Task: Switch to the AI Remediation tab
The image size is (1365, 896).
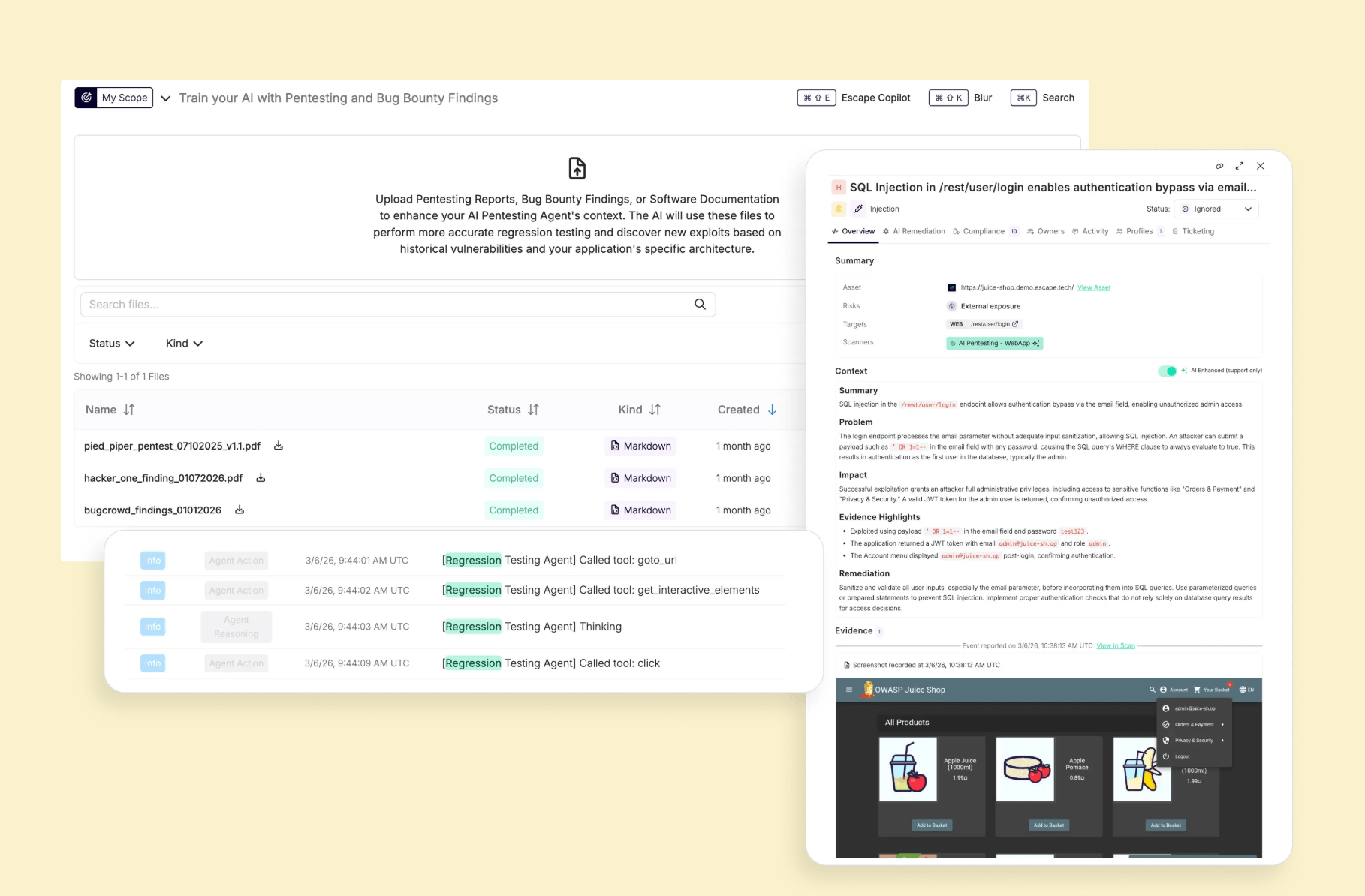Action: [914, 231]
